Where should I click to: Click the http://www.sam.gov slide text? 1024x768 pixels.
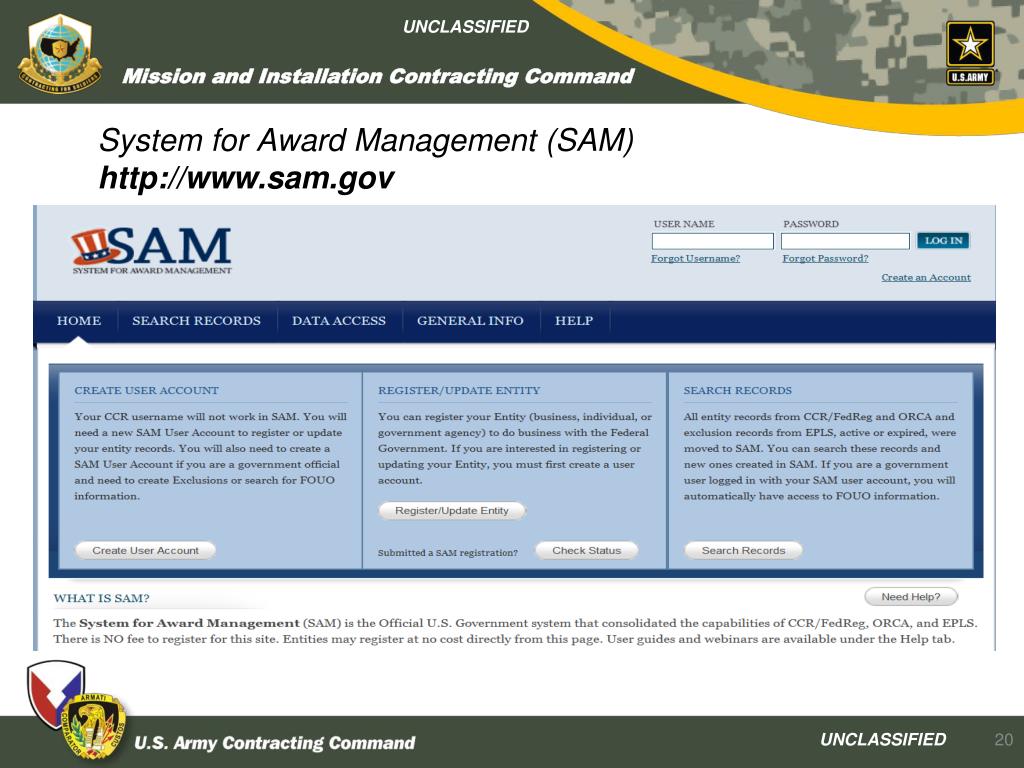(x=246, y=177)
